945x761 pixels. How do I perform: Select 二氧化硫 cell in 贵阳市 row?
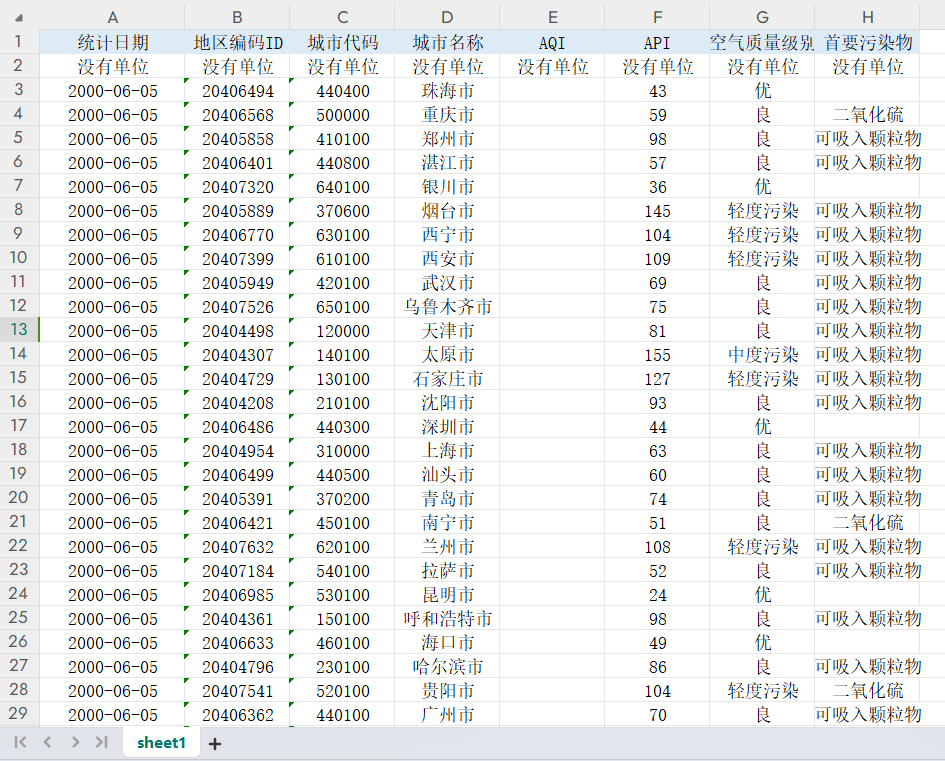[x=867, y=690]
